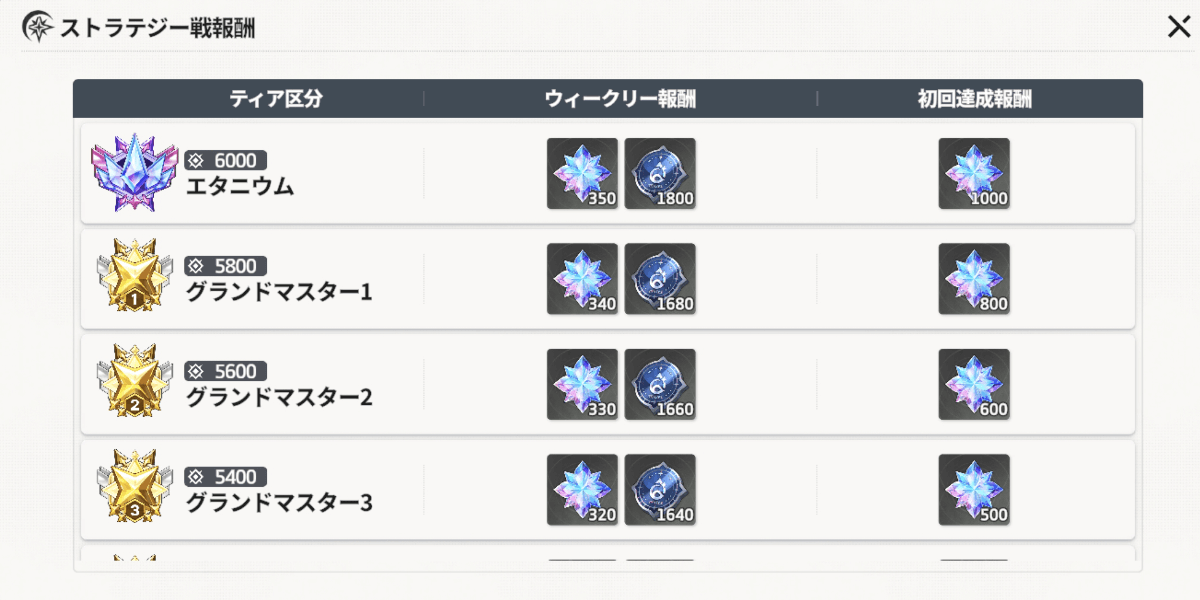The image size is (1200, 600).
Task: Select グランドマスター1 first-clear crystal reward 800
Action: point(974,279)
